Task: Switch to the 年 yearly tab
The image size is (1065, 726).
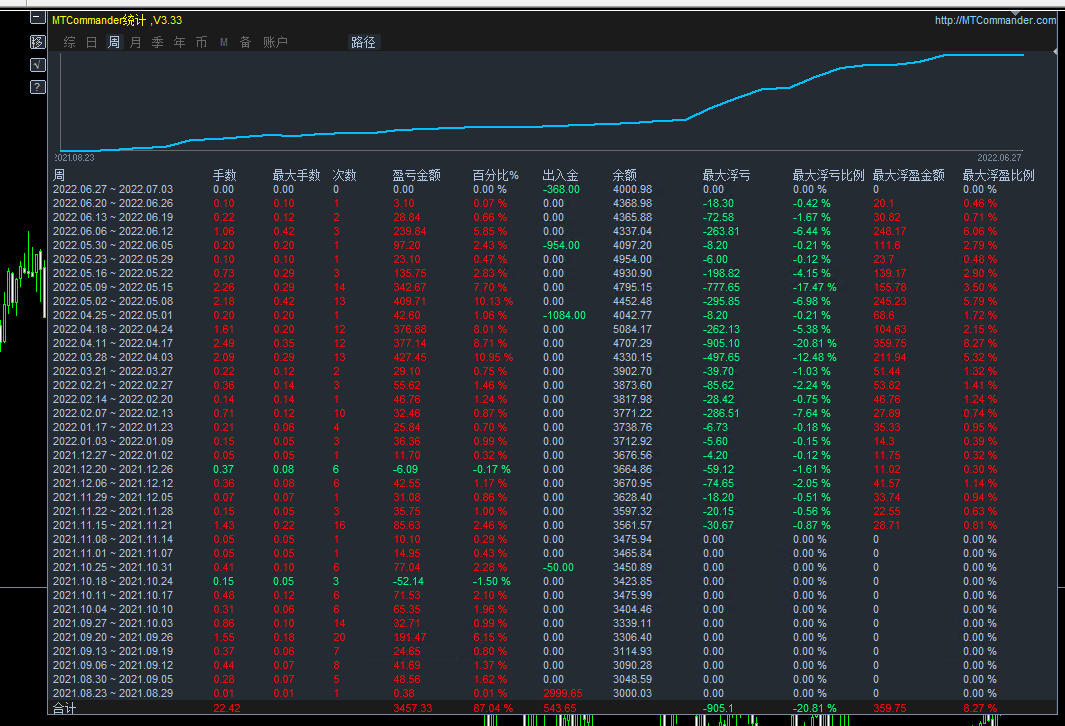Action: pyautogui.click(x=179, y=42)
